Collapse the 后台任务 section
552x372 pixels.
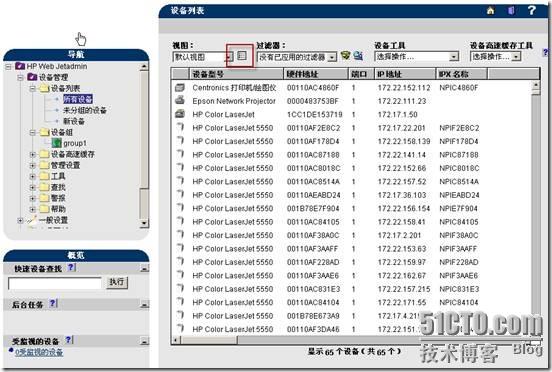pos(144,305)
